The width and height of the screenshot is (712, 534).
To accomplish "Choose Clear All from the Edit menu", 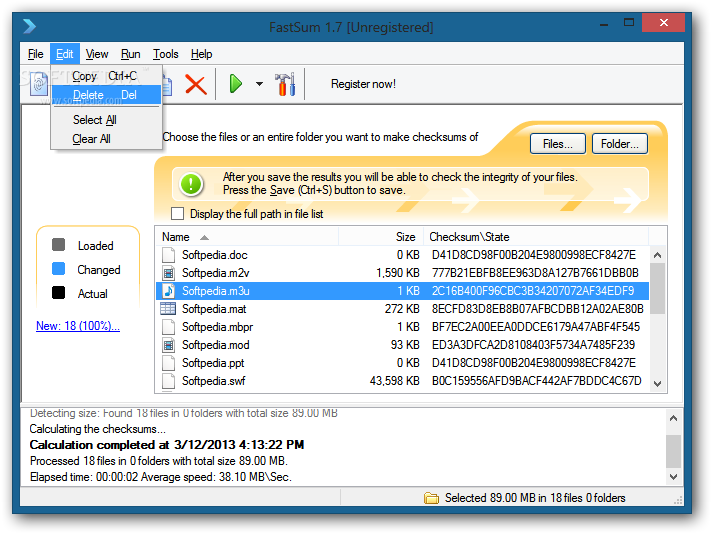I will [106, 139].
